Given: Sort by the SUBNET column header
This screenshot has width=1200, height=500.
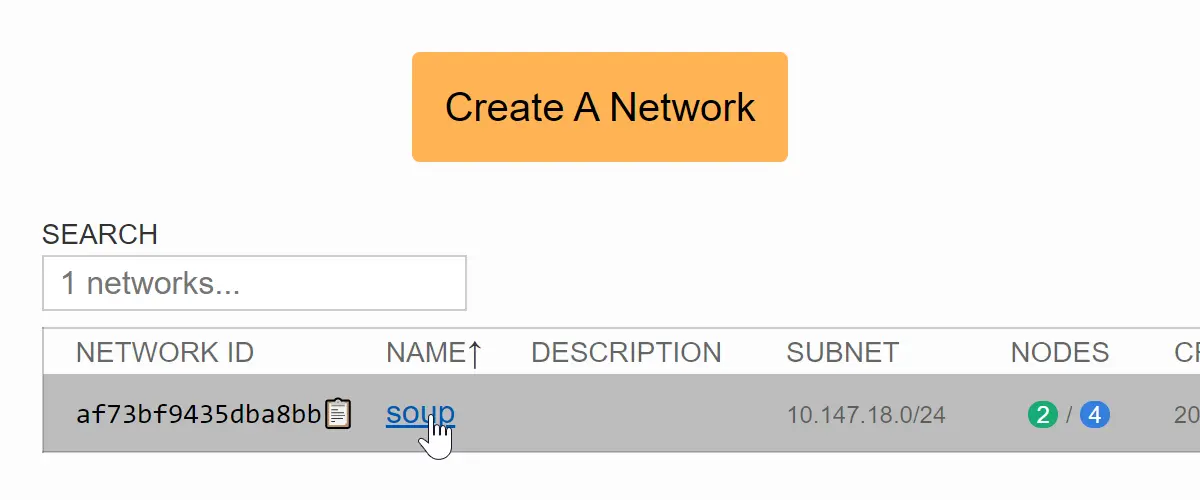Looking at the screenshot, I should [x=842, y=353].
